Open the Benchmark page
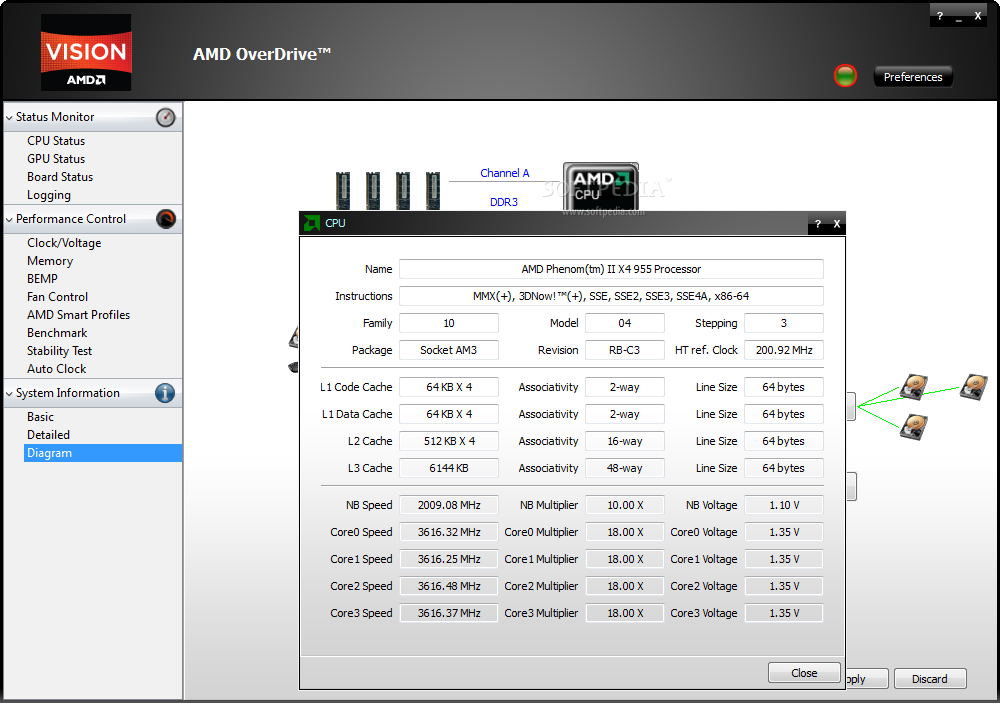This screenshot has height=710, width=1000. click(x=57, y=333)
